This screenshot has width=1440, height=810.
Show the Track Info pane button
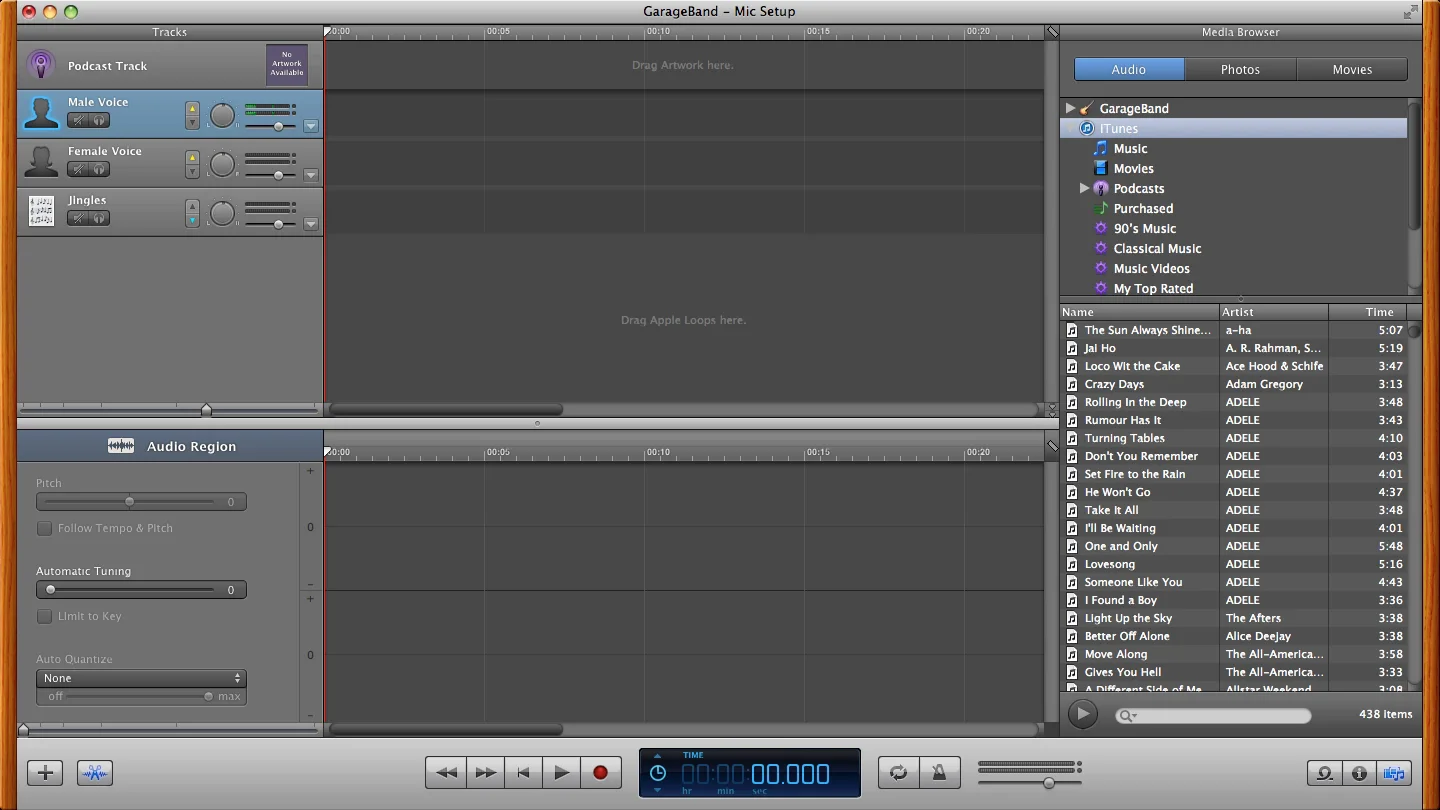tap(1359, 773)
